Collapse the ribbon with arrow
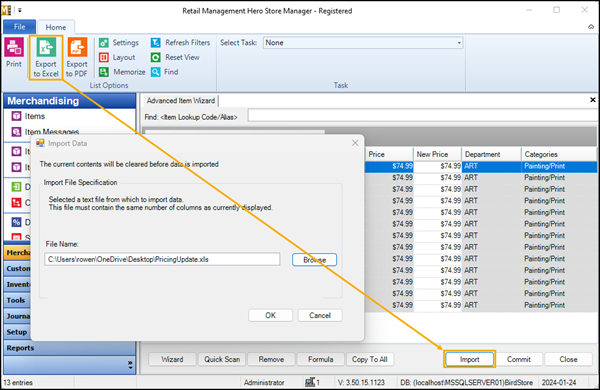The image size is (600, 390). [x=591, y=27]
